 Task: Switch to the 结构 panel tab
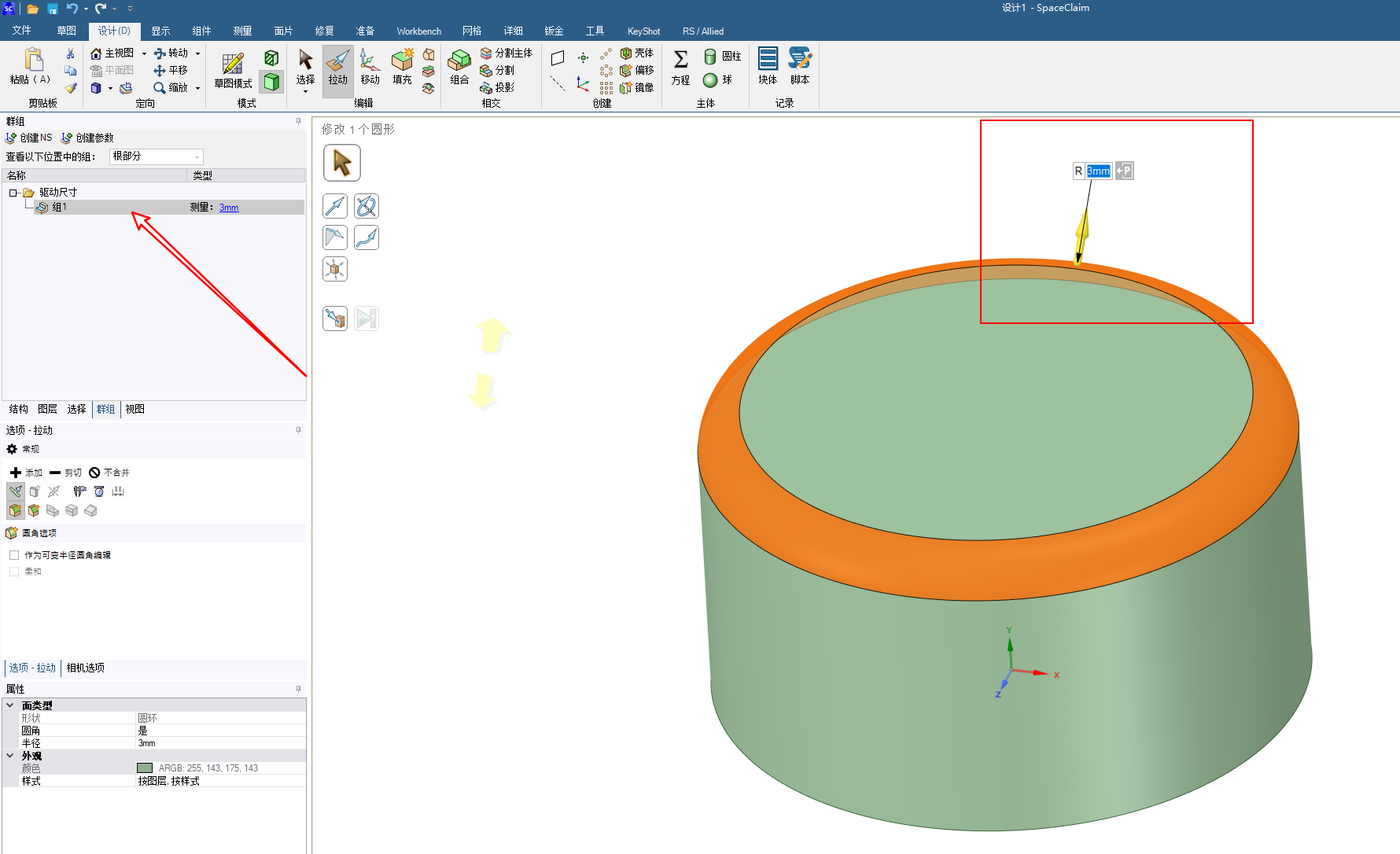pos(19,409)
